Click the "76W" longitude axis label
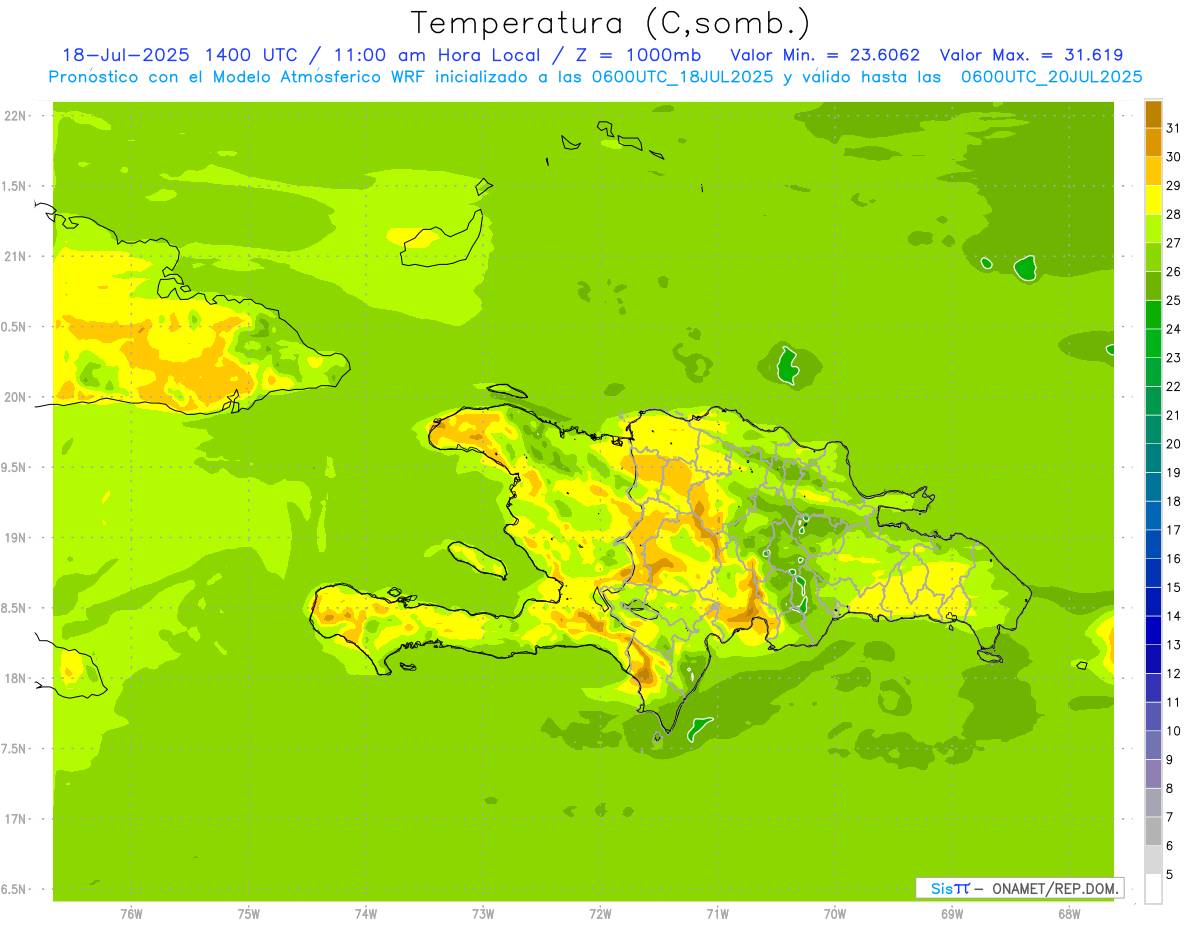Image resolution: width=1200 pixels, height=927 pixels. [131, 914]
